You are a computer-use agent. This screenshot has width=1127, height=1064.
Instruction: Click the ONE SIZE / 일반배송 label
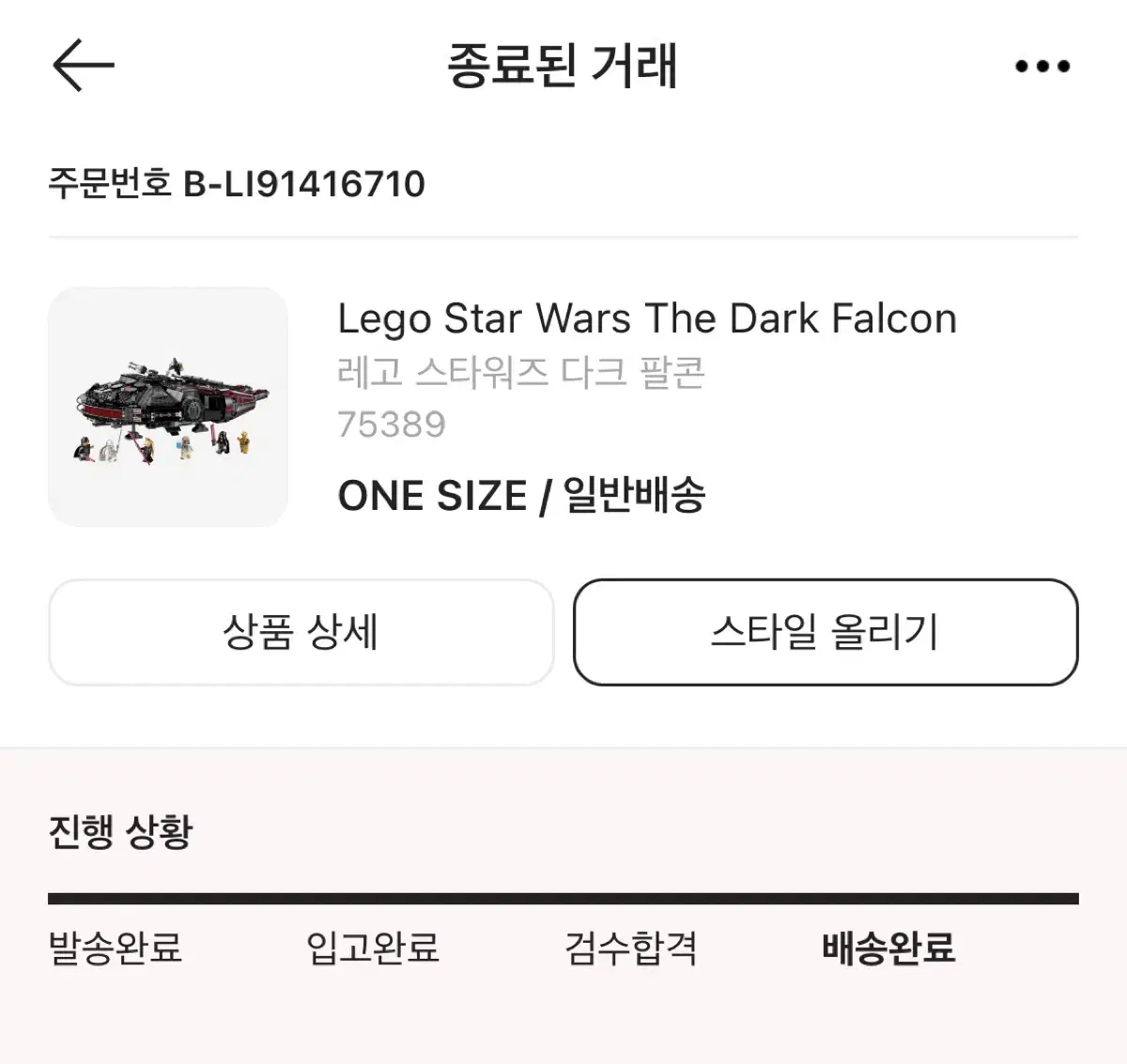521,495
